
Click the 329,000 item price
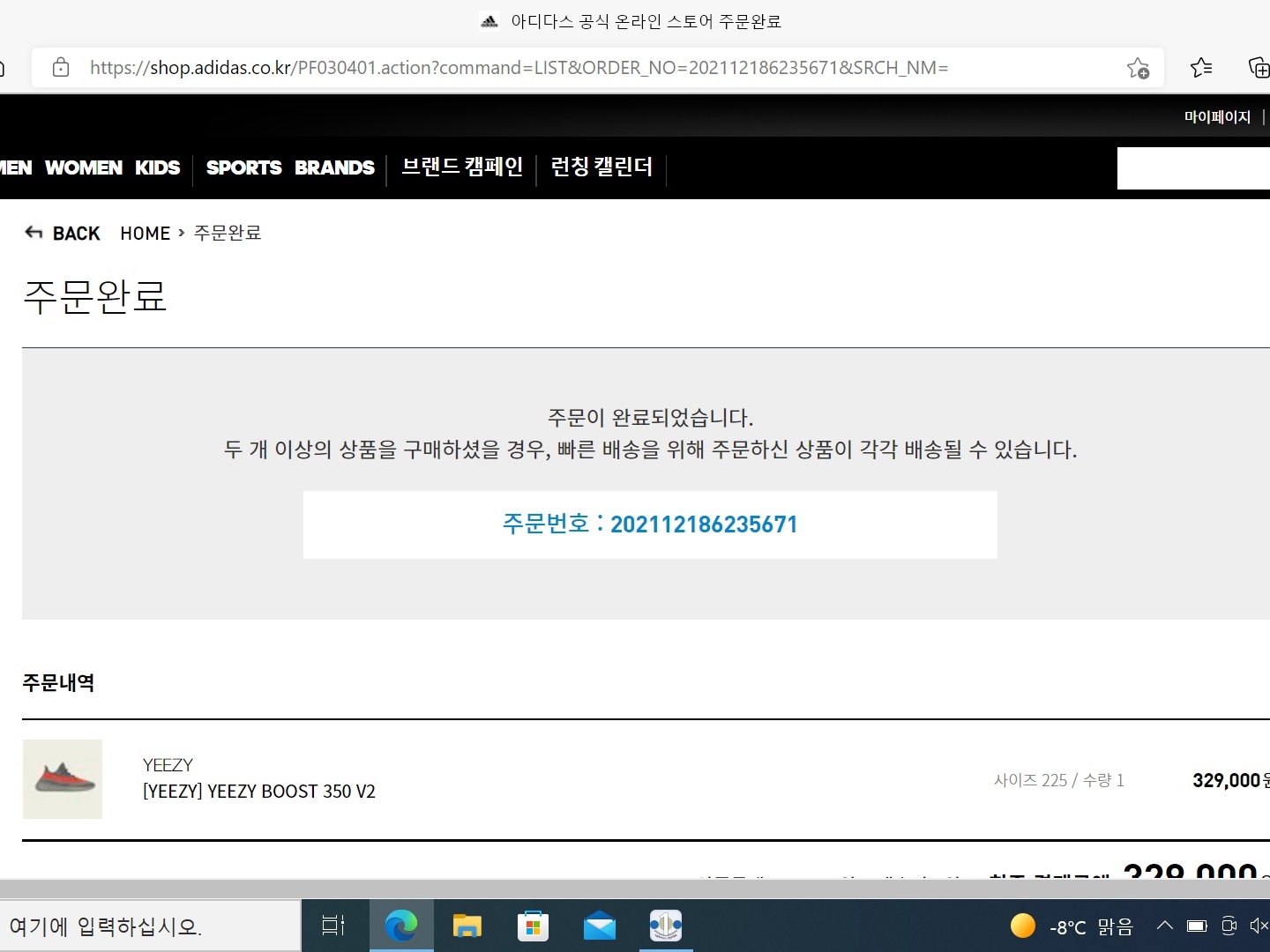pos(1226,780)
